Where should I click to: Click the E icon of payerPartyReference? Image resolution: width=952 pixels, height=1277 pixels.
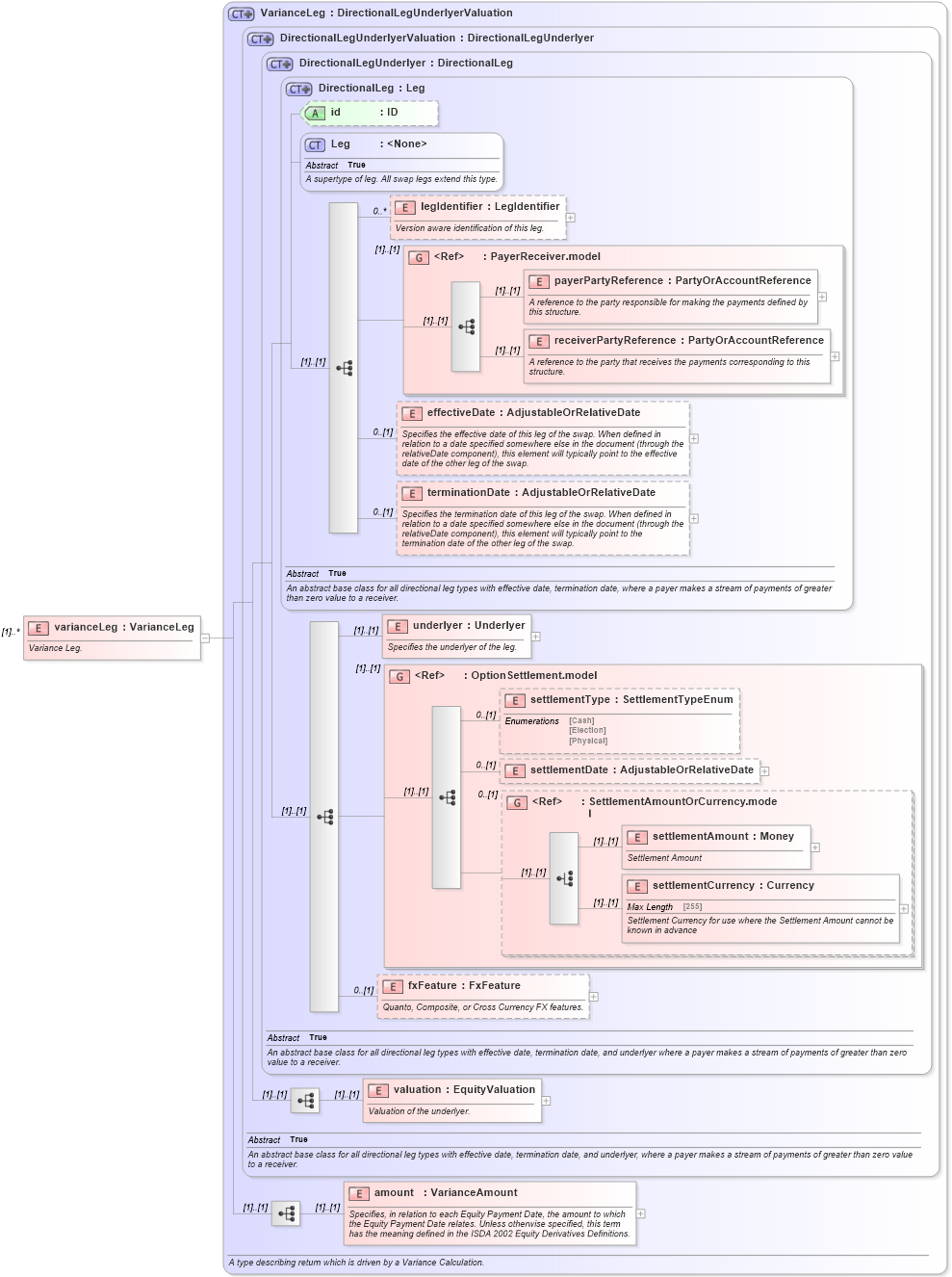[539, 282]
